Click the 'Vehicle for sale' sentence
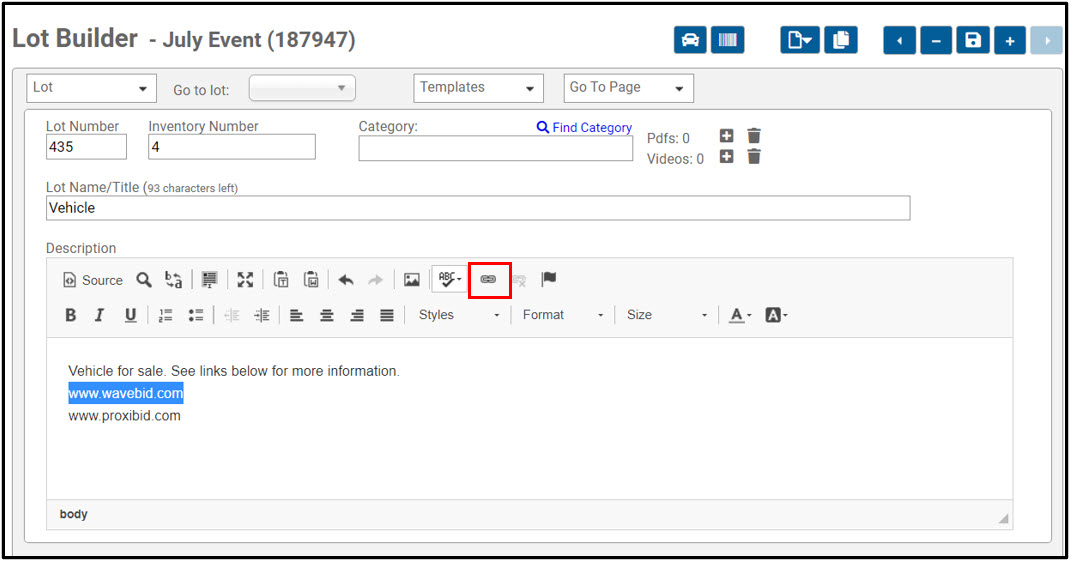The height and width of the screenshot is (562, 1071). 234,371
